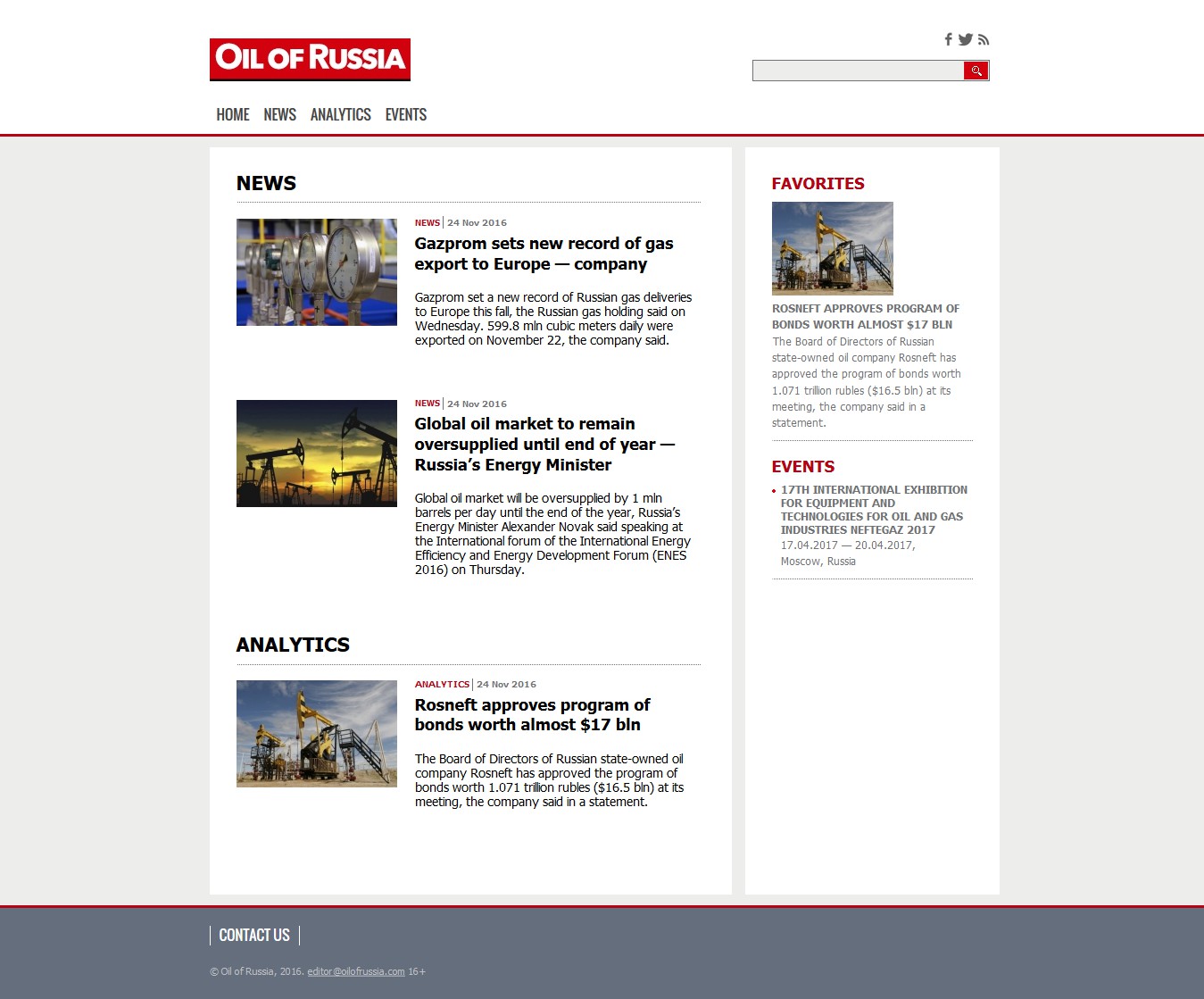The image size is (1204, 999).
Task: Open the Neftegaz 2017 exhibition event link
Action: coord(873,510)
